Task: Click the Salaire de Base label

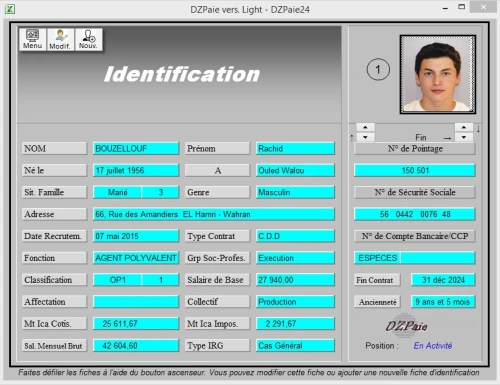Action: click(217, 280)
